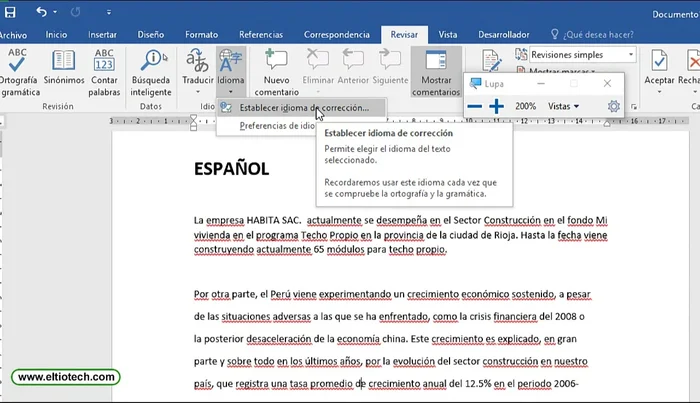Click the word Perú in second paragraph

(280, 294)
